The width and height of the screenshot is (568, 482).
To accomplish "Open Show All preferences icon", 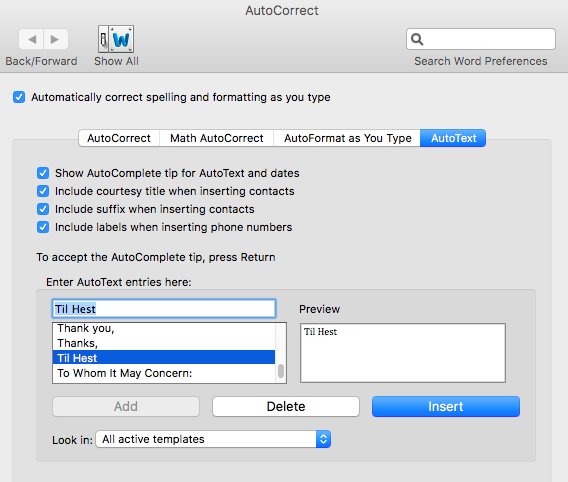I will point(116,39).
